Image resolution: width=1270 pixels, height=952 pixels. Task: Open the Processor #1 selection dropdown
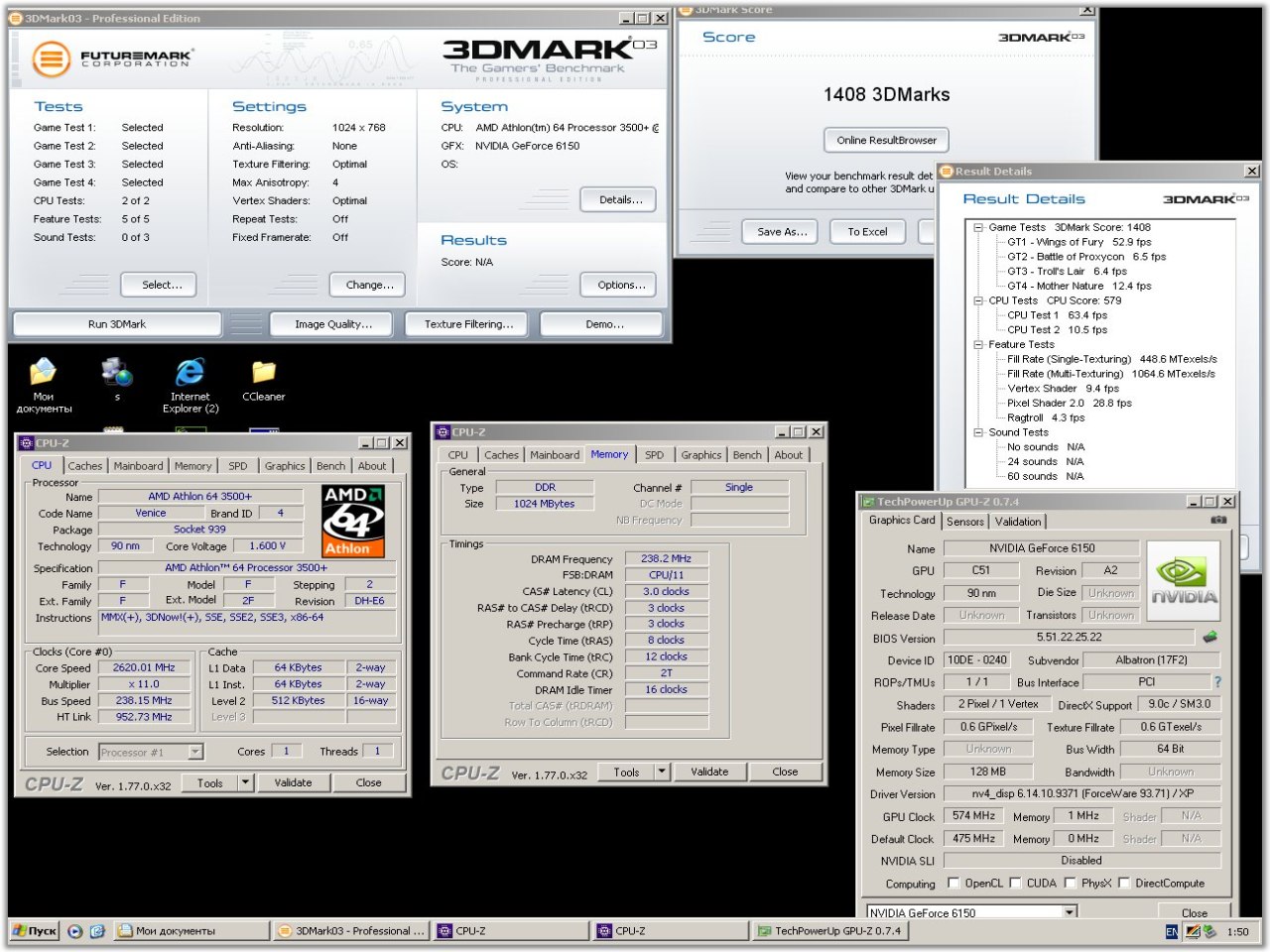[x=195, y=752]
